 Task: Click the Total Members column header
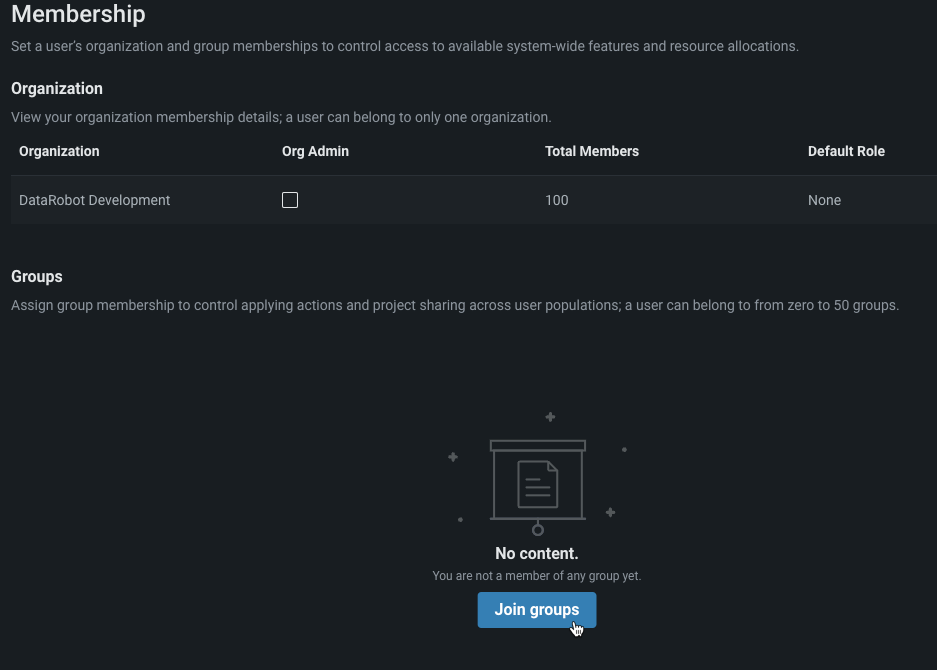click(x=591, y=151)
